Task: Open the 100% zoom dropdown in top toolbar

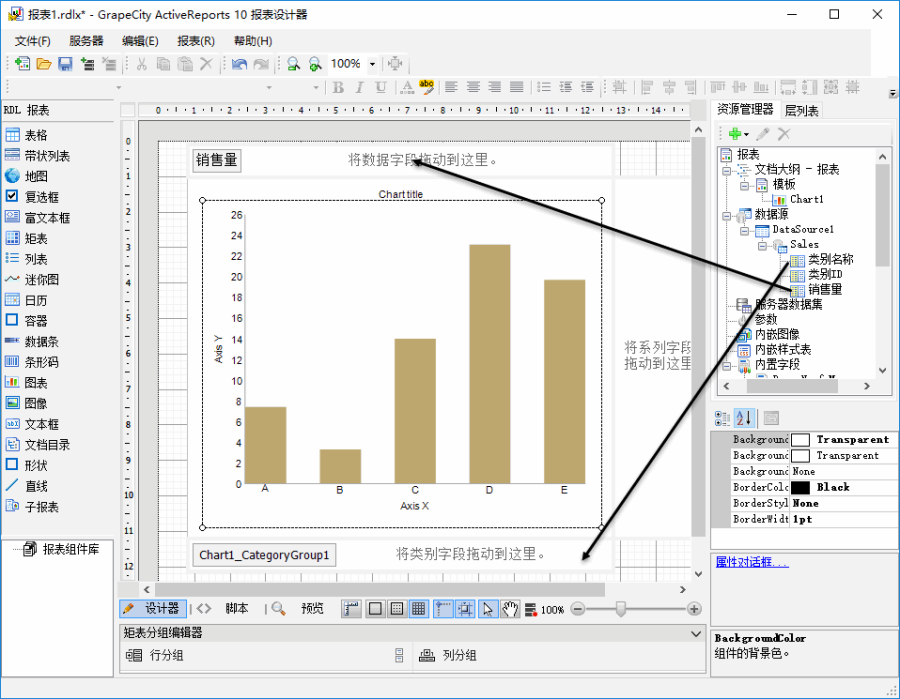Action: click(x=373, y=64)
